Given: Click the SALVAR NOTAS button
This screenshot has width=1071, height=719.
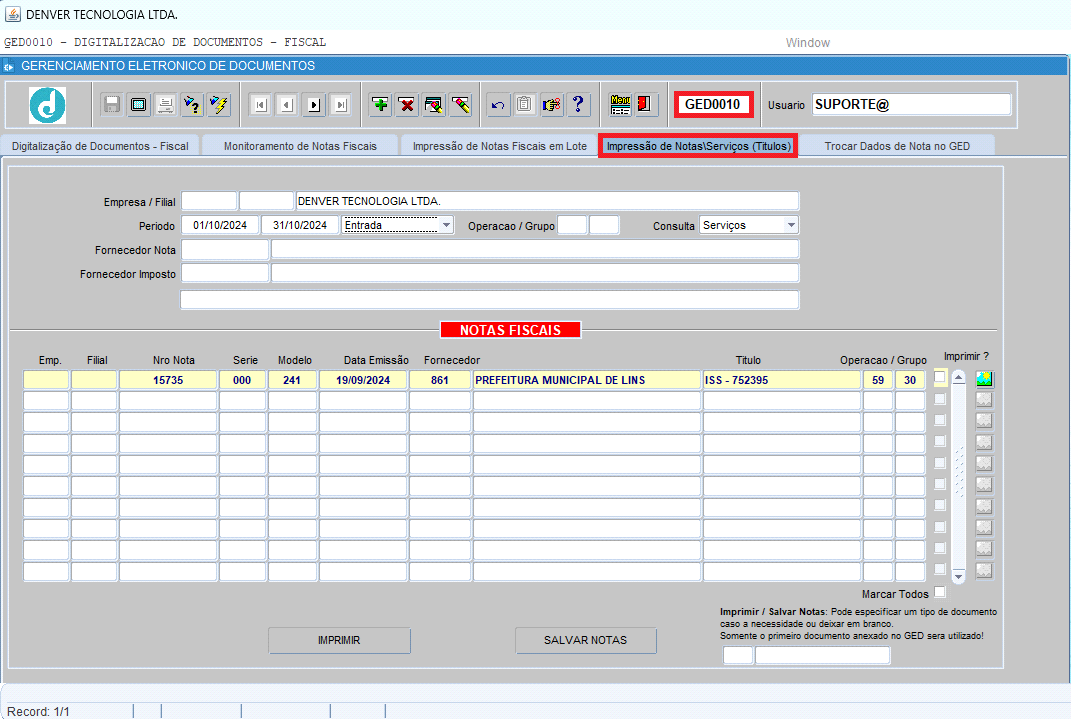Looking at the screenshot, I should coord(585,640).
